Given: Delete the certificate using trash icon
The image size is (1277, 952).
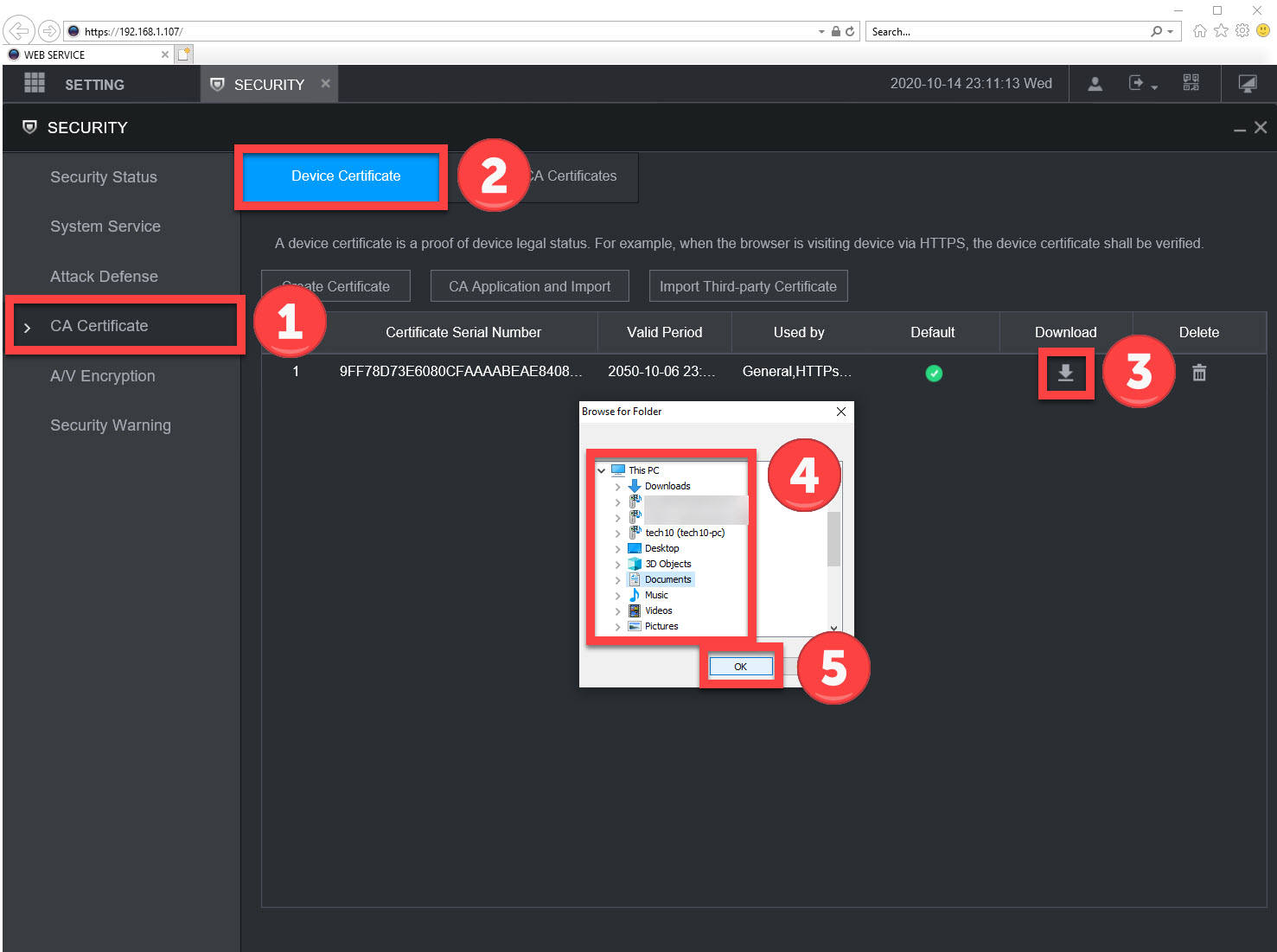Looking at the screenshot, I should [1198, 373].
